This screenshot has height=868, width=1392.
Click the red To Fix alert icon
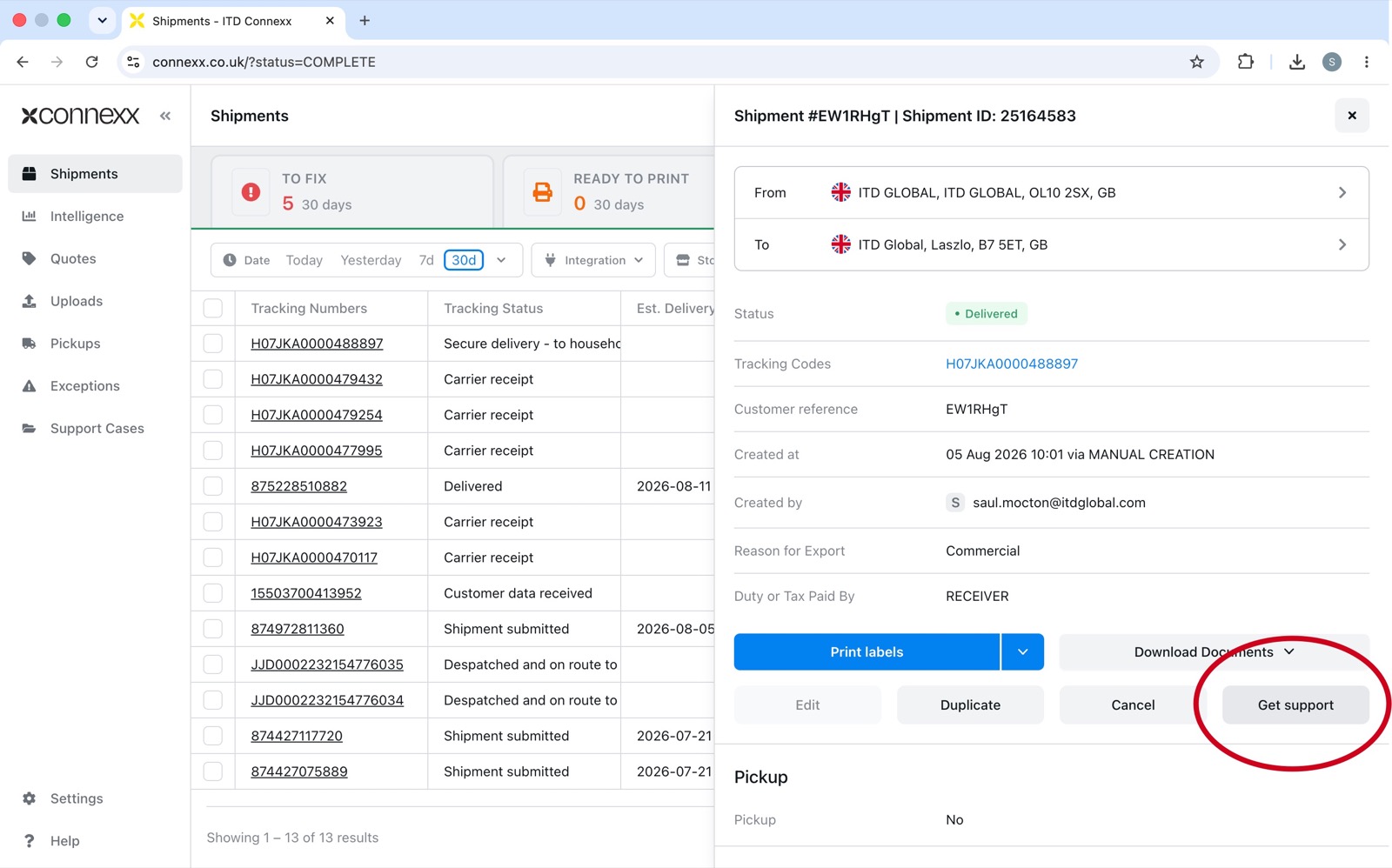click(251, 191)
